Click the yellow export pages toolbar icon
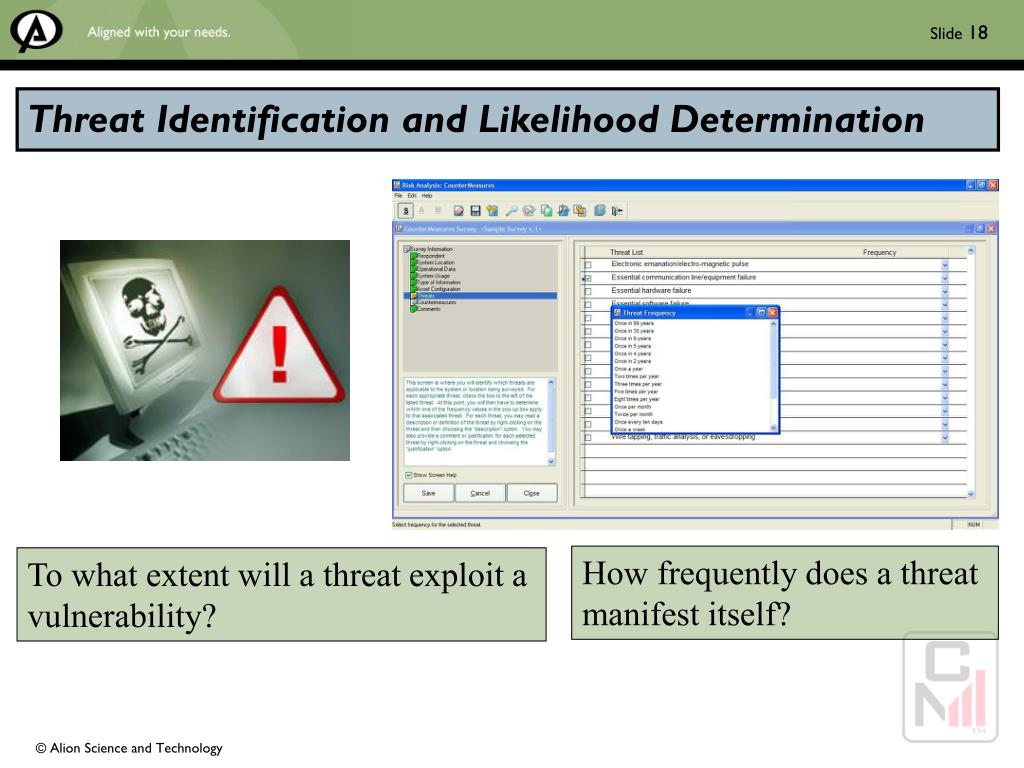The width and height of the screenshot is (1024, 768). pyautogui.click(x=580, y=210)
